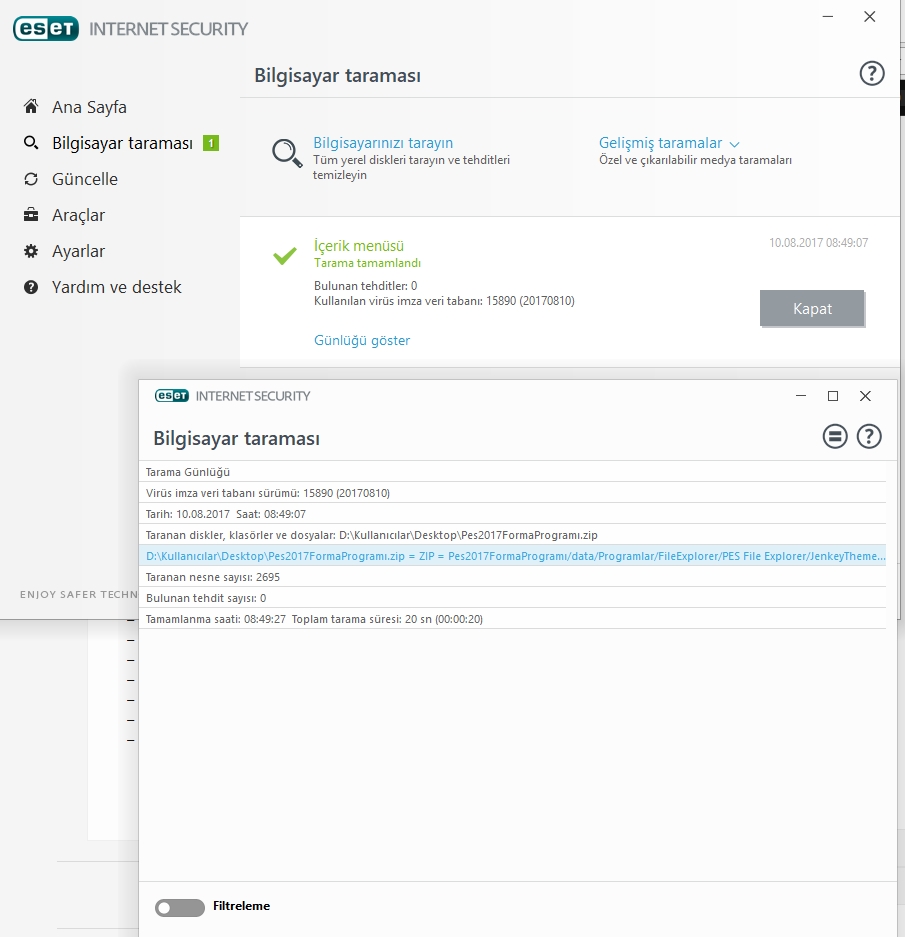905x937 pixels.
Task: Open the Güncelle update section
Action: (x=85, y=179)
